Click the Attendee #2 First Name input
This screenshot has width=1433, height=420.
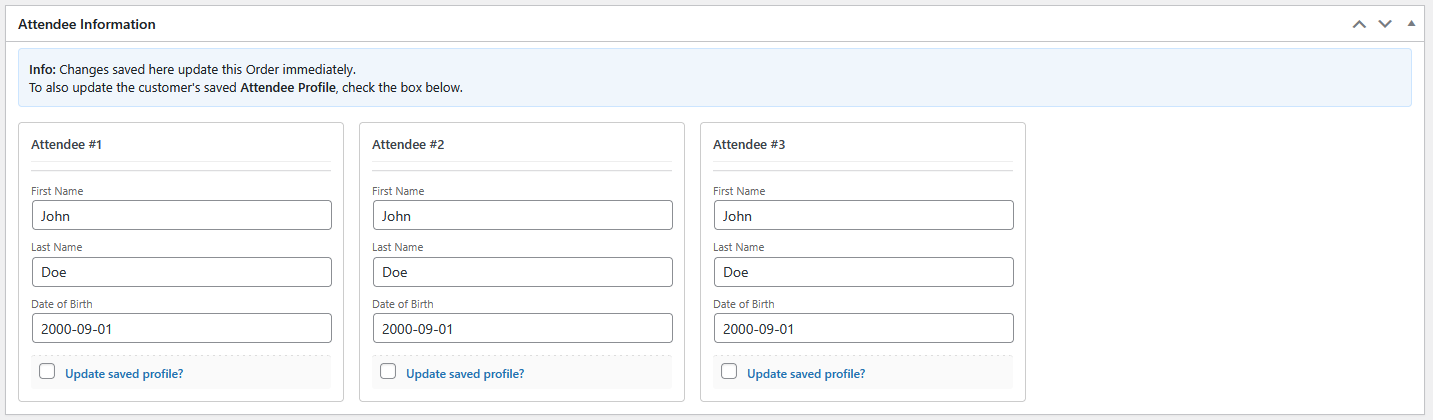tap(522, 215)
